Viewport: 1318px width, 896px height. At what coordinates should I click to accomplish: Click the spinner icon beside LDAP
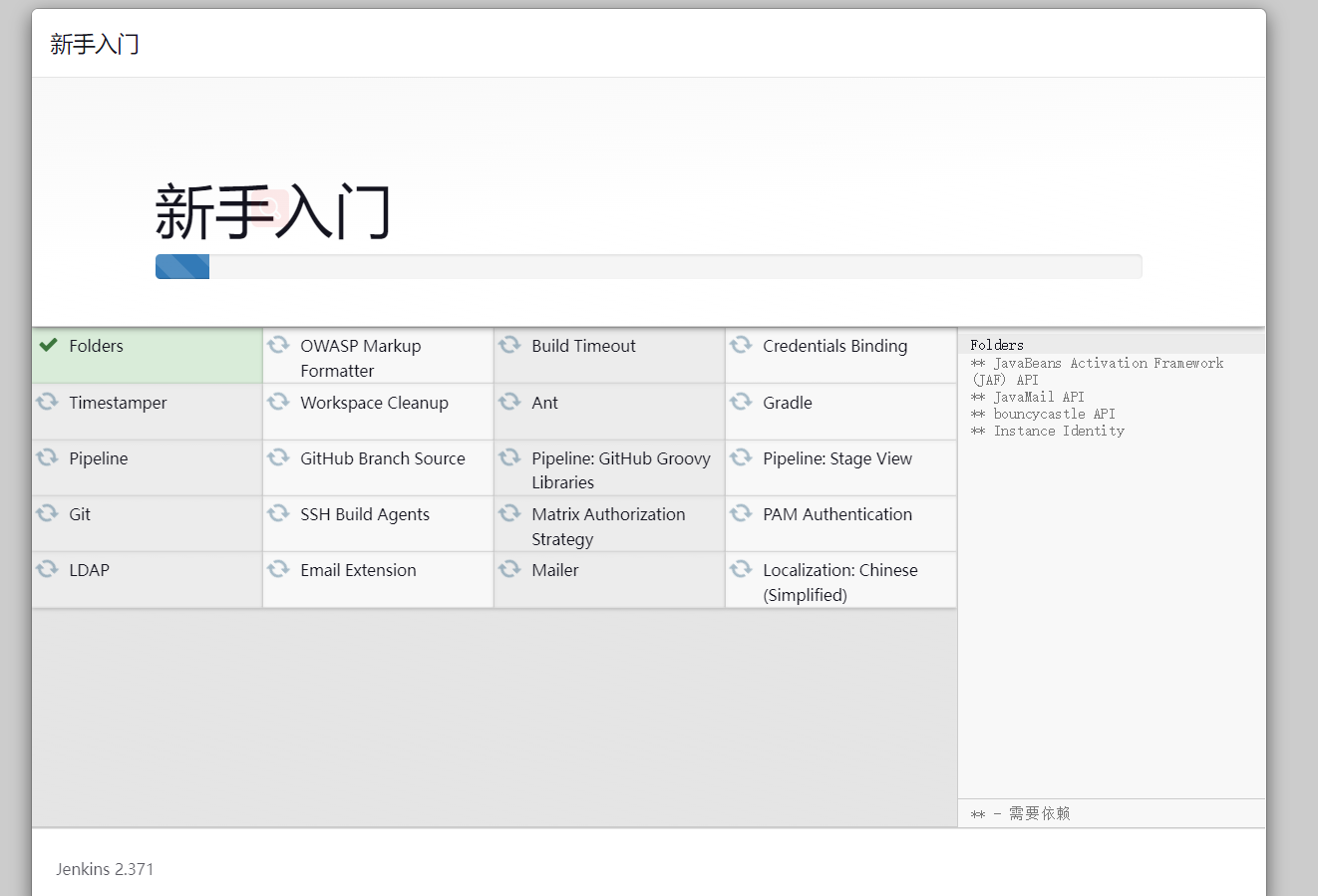47,569
